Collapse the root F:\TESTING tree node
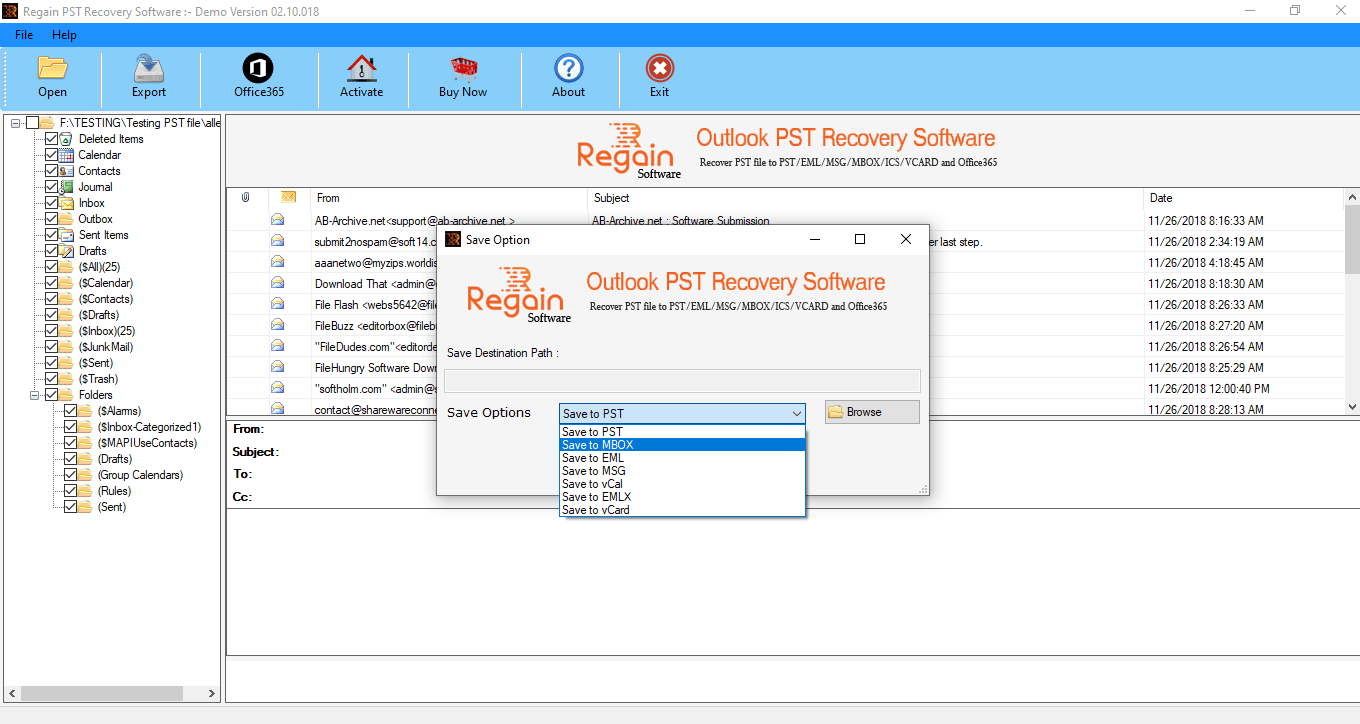 coord(15,123)
